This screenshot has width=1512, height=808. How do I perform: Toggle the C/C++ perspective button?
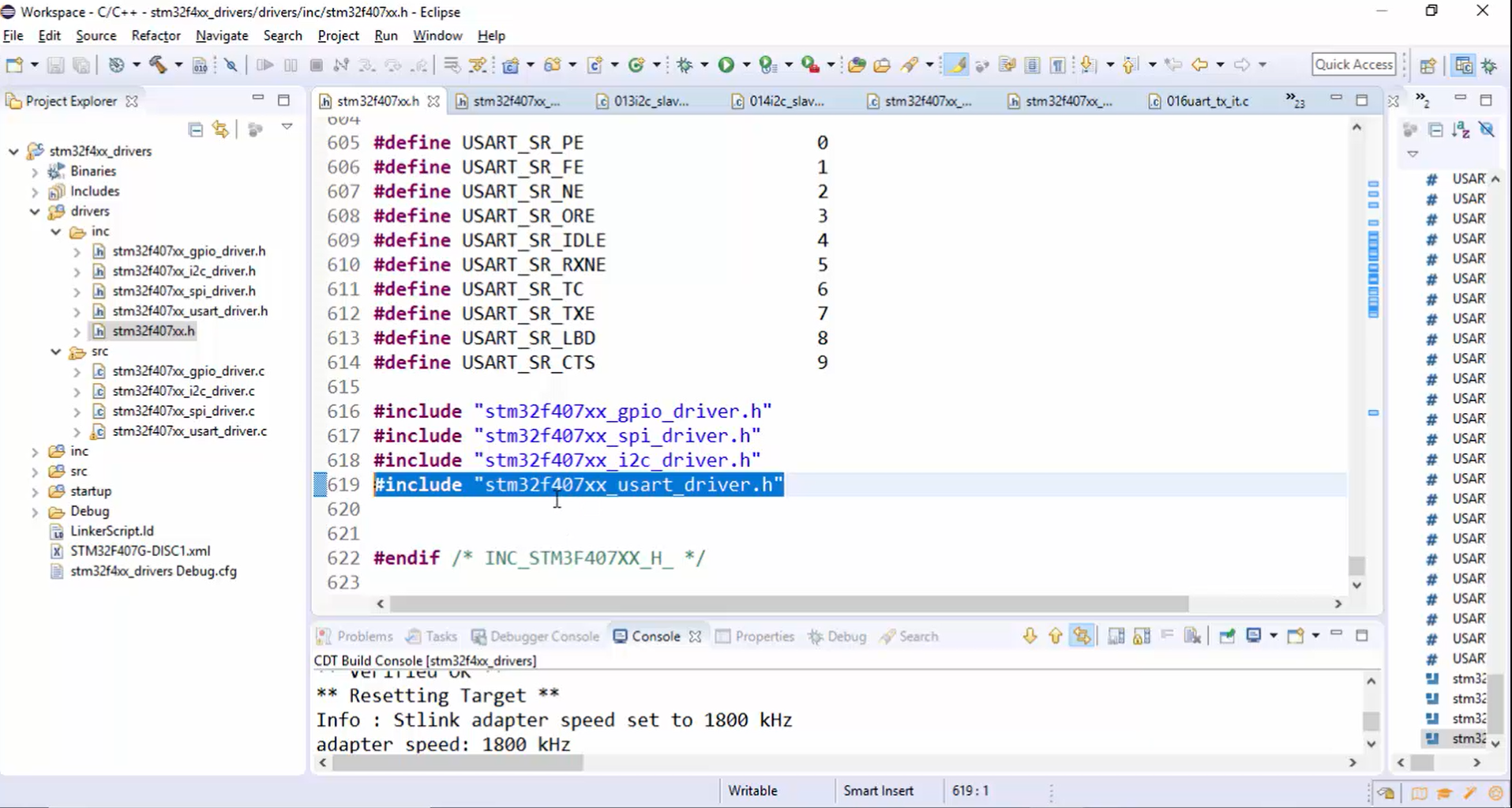pos(1464,66)
